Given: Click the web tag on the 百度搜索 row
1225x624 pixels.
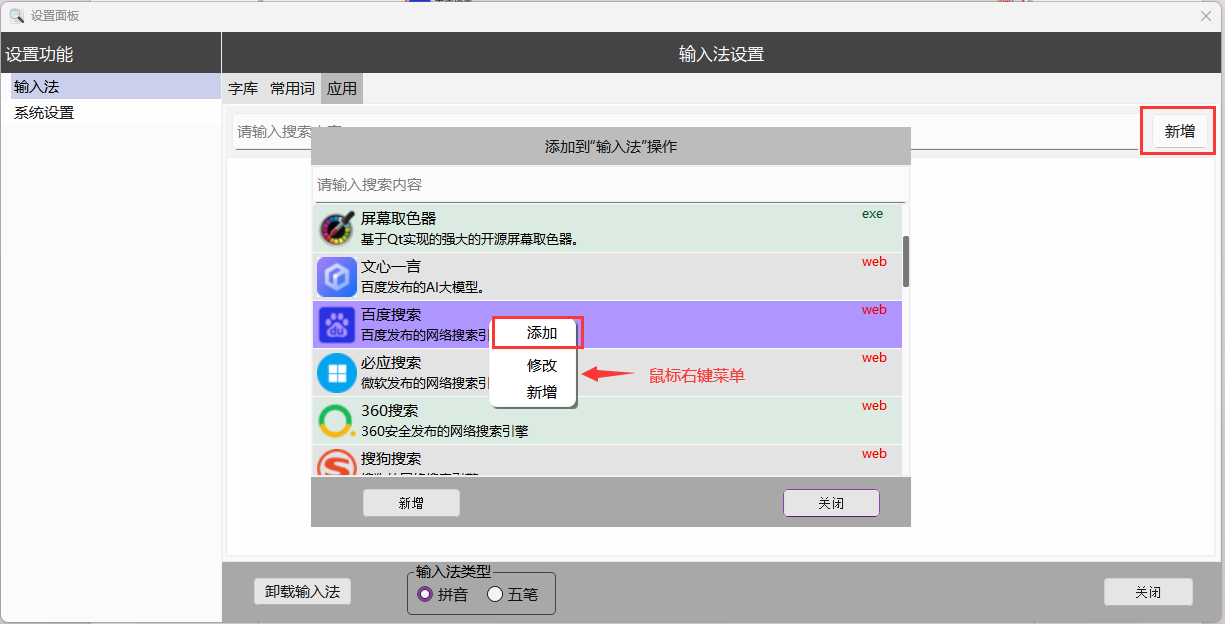Looking at the screenshot, I should (874, 310).
